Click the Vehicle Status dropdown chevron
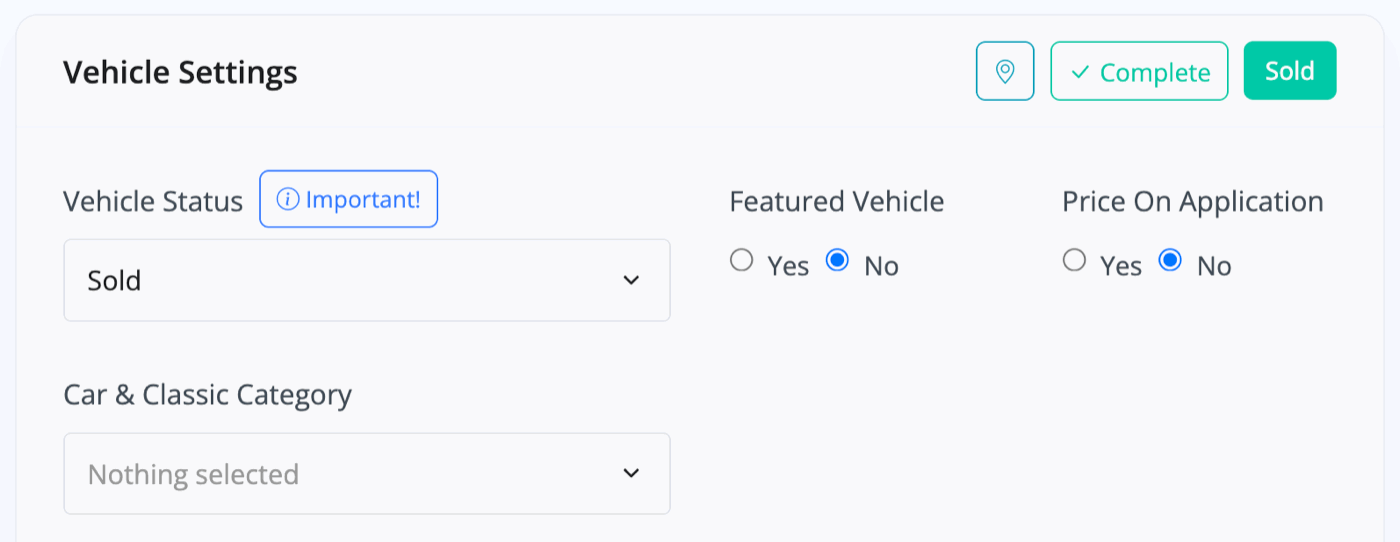Viewport: 1400px width, 542px height. point(631,280)
